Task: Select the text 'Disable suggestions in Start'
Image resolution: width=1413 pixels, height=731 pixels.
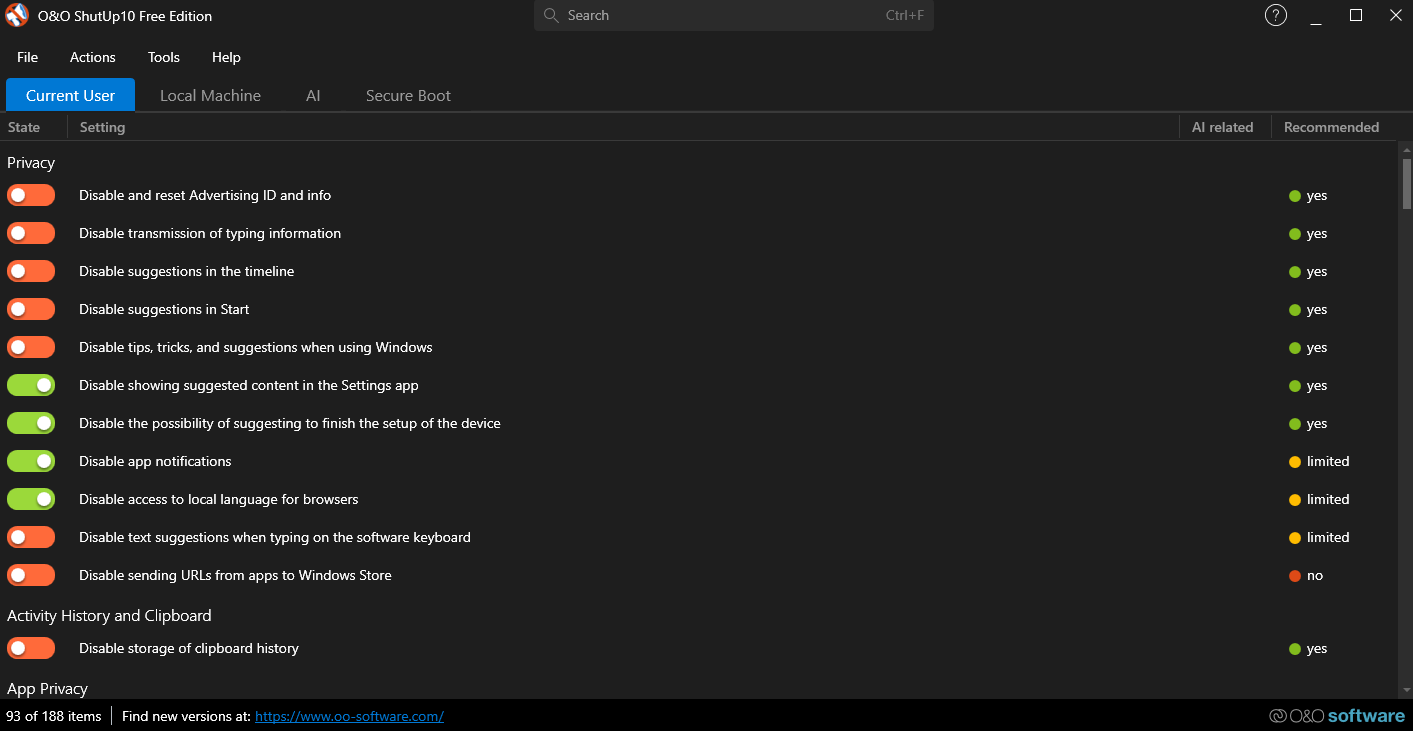Action: pyautogui.click(x=164, y=309)
